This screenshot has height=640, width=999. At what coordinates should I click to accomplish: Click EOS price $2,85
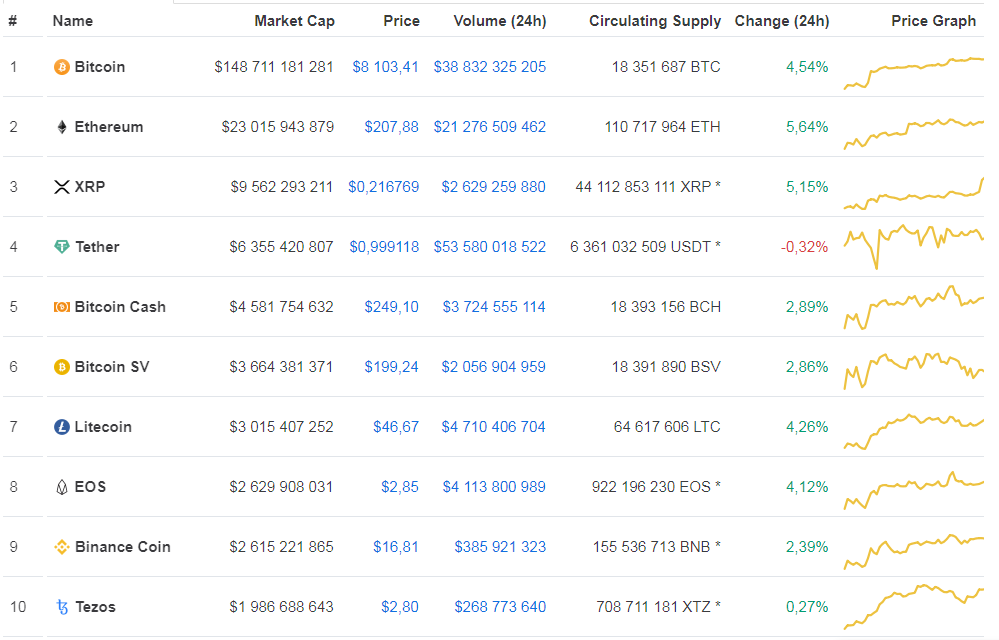click(x=400, y=487)
